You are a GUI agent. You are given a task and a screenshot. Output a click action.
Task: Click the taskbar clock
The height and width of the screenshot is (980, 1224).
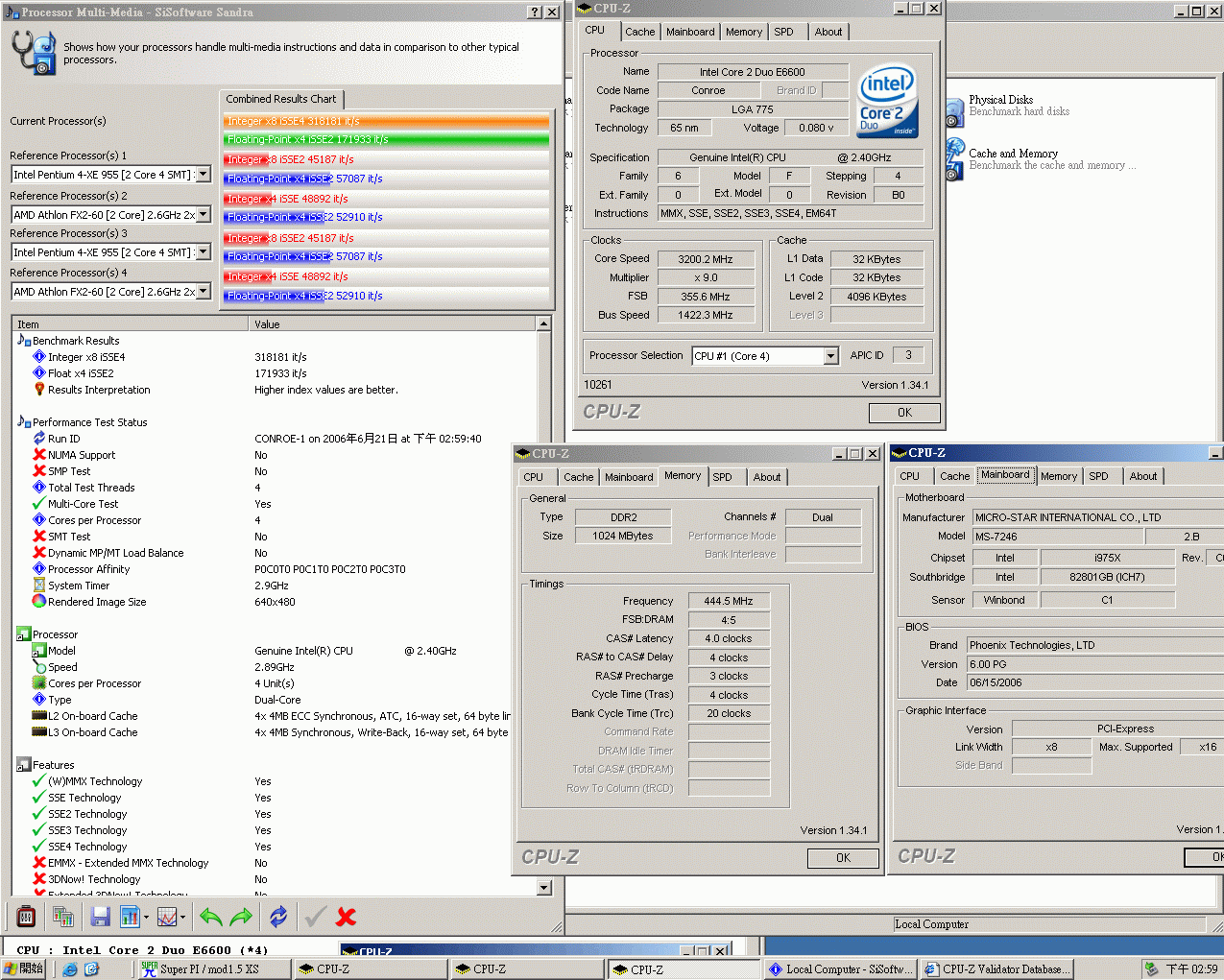pos(1191,969)
